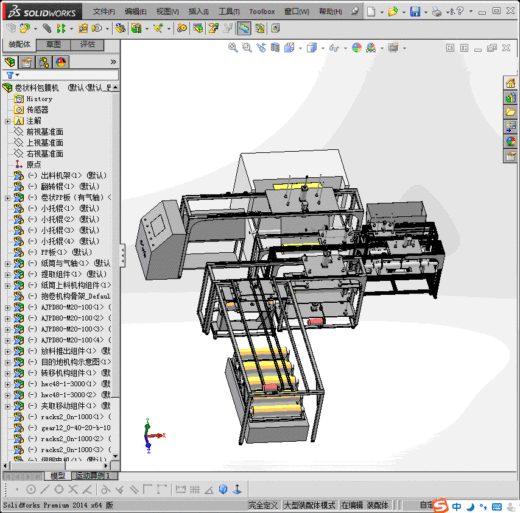Switch to the 草图 sketch tab
520x513 pixels.
click(54, 44)
